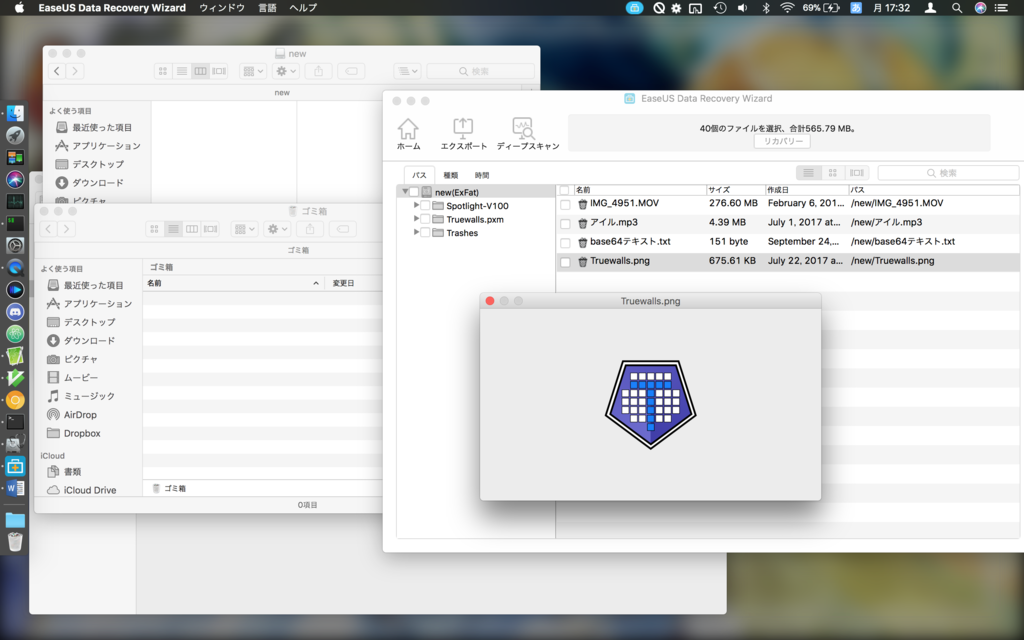Click the trash icon beside IMG_4951.MOV
Screen dimensions: 1024x640
click(x=583, y=204)
